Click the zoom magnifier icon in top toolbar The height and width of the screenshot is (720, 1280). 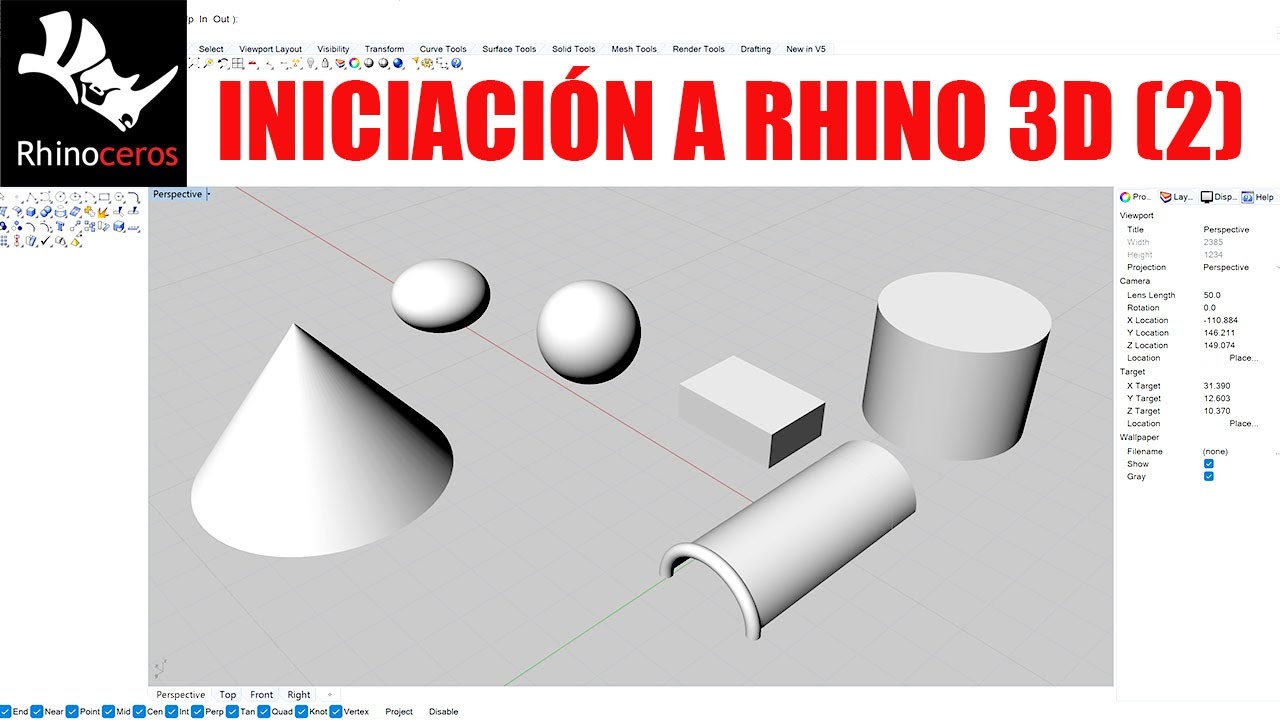(208, 63)
